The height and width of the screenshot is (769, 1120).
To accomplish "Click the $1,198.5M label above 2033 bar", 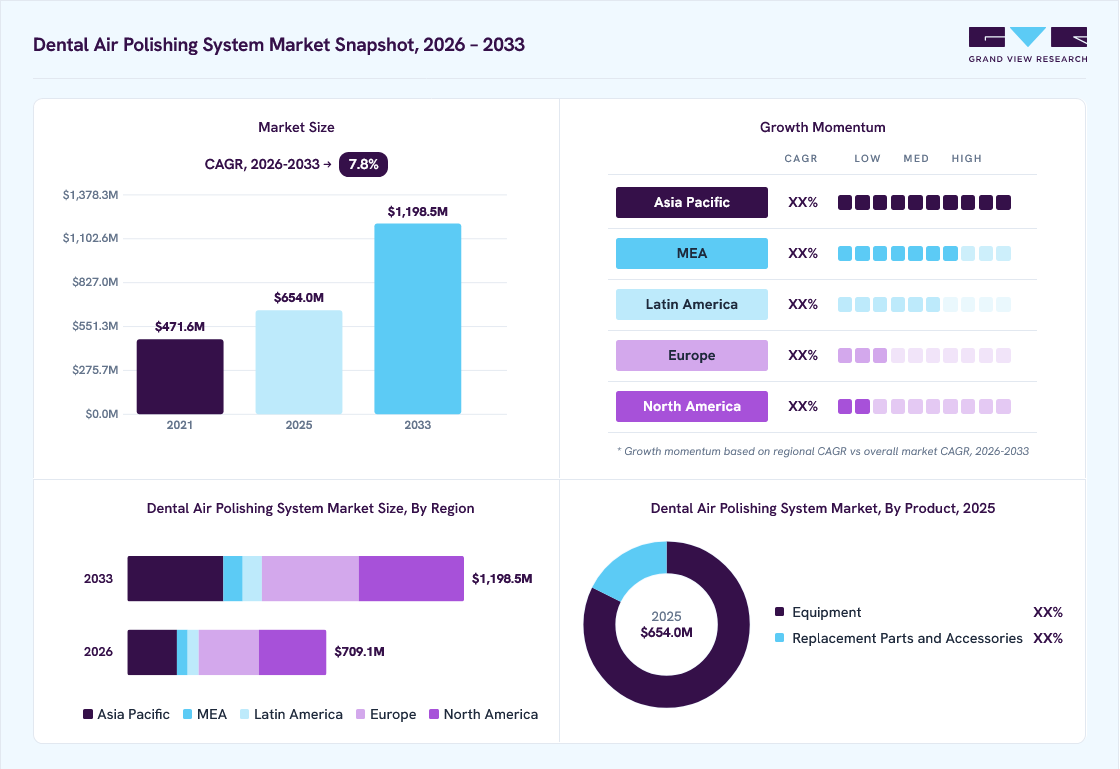I will (418, 211).
